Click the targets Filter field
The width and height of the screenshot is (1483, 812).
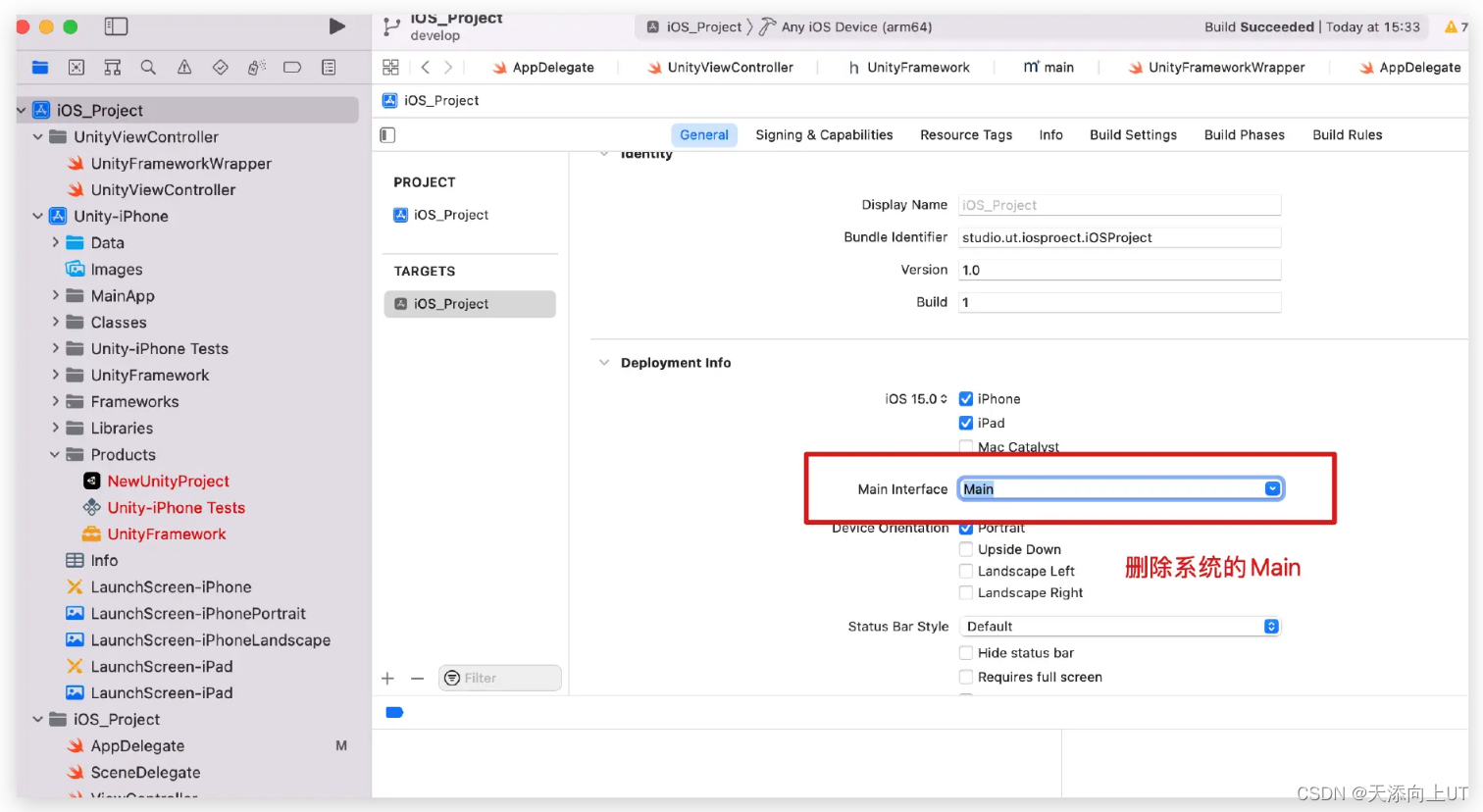tap(499, 678)
